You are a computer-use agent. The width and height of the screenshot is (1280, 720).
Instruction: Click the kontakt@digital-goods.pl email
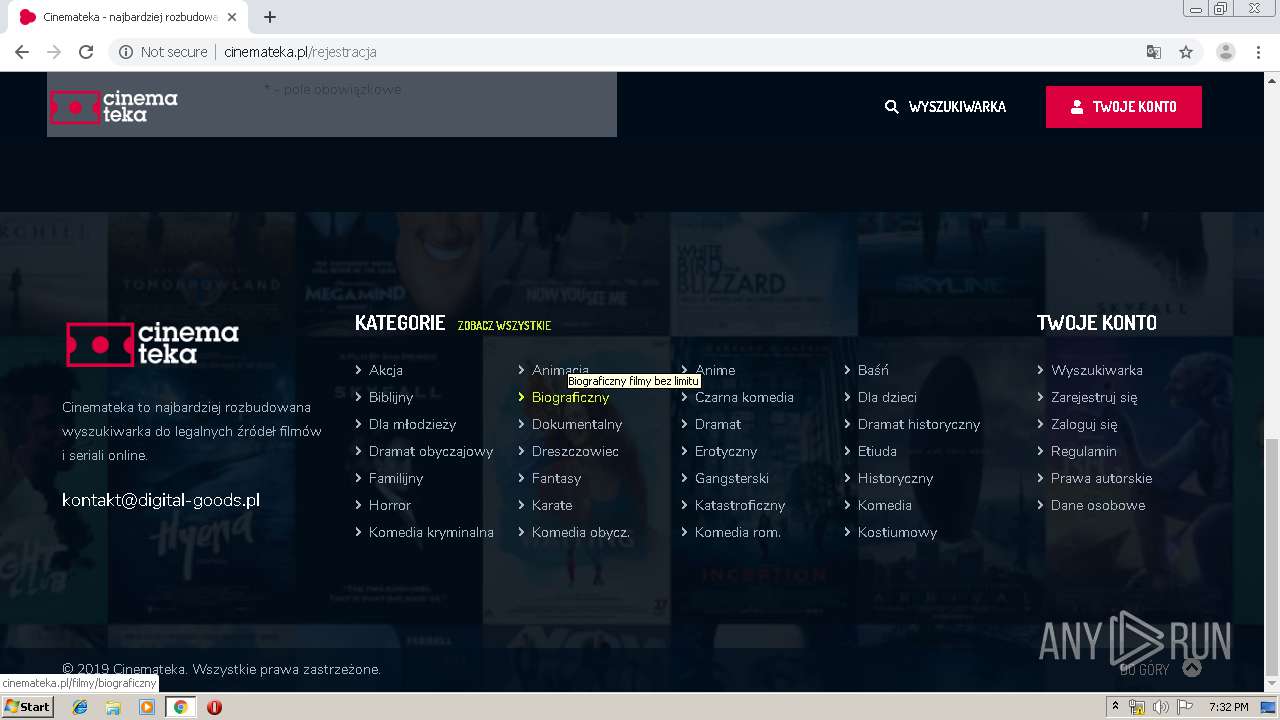(161, 500)
